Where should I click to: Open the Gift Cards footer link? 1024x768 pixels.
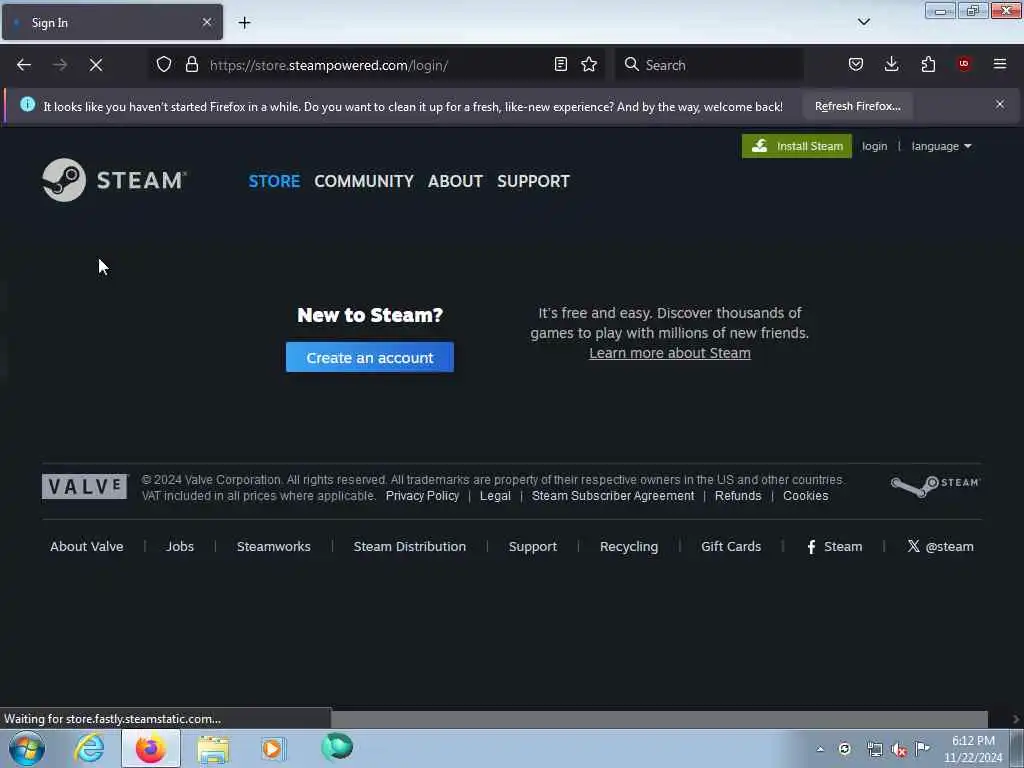tap(731, 547)
